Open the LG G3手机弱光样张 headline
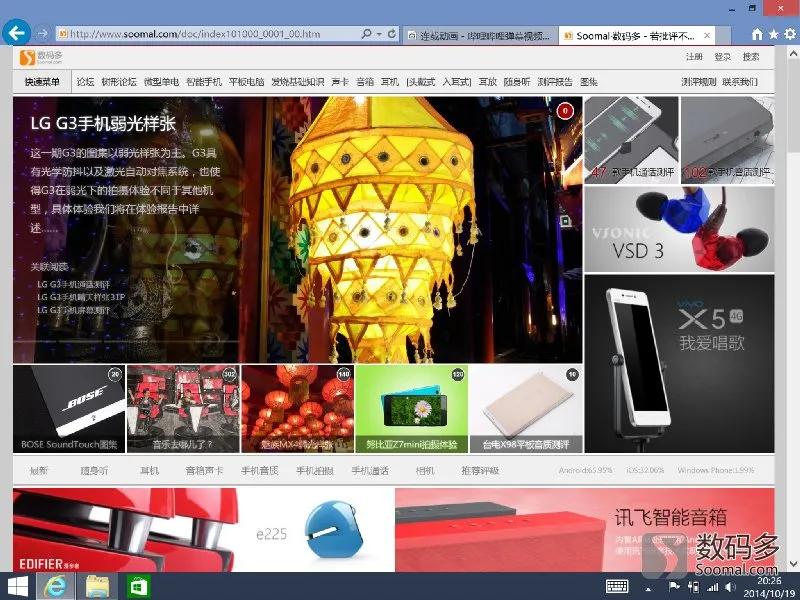 click(103, 123)
